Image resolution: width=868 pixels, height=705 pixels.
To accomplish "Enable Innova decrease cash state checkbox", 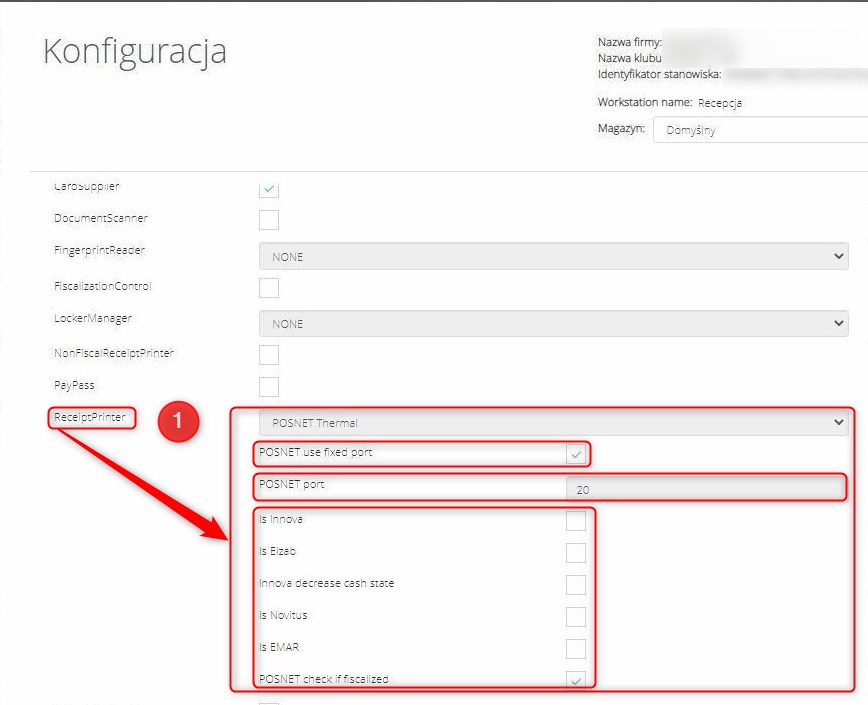I will (x=575, y=585).
